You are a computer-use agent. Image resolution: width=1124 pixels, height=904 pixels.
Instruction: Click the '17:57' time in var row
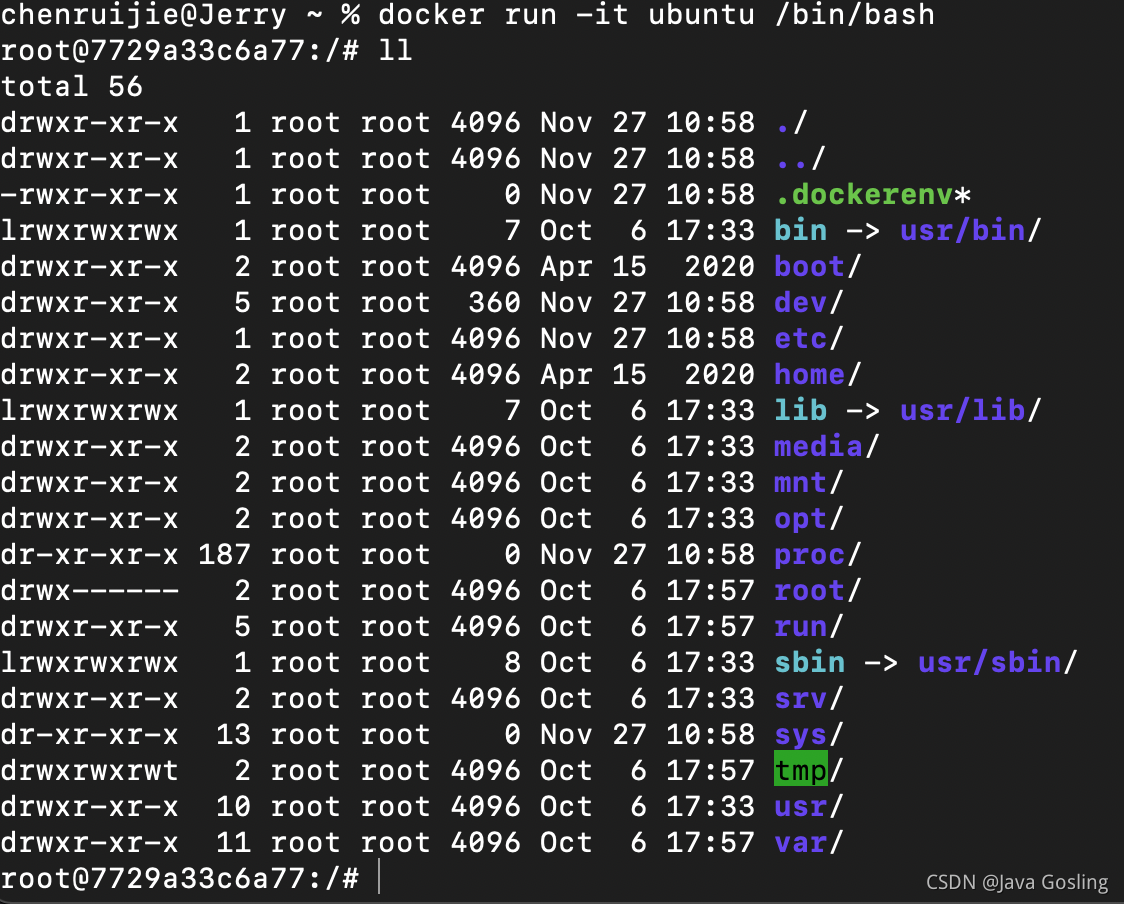(x=711, y=842)
